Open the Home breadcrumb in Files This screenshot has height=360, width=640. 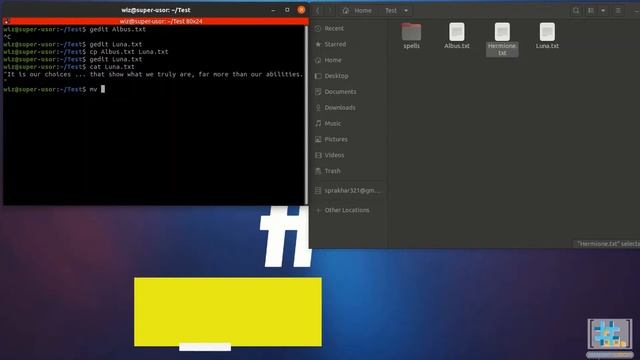357,11
